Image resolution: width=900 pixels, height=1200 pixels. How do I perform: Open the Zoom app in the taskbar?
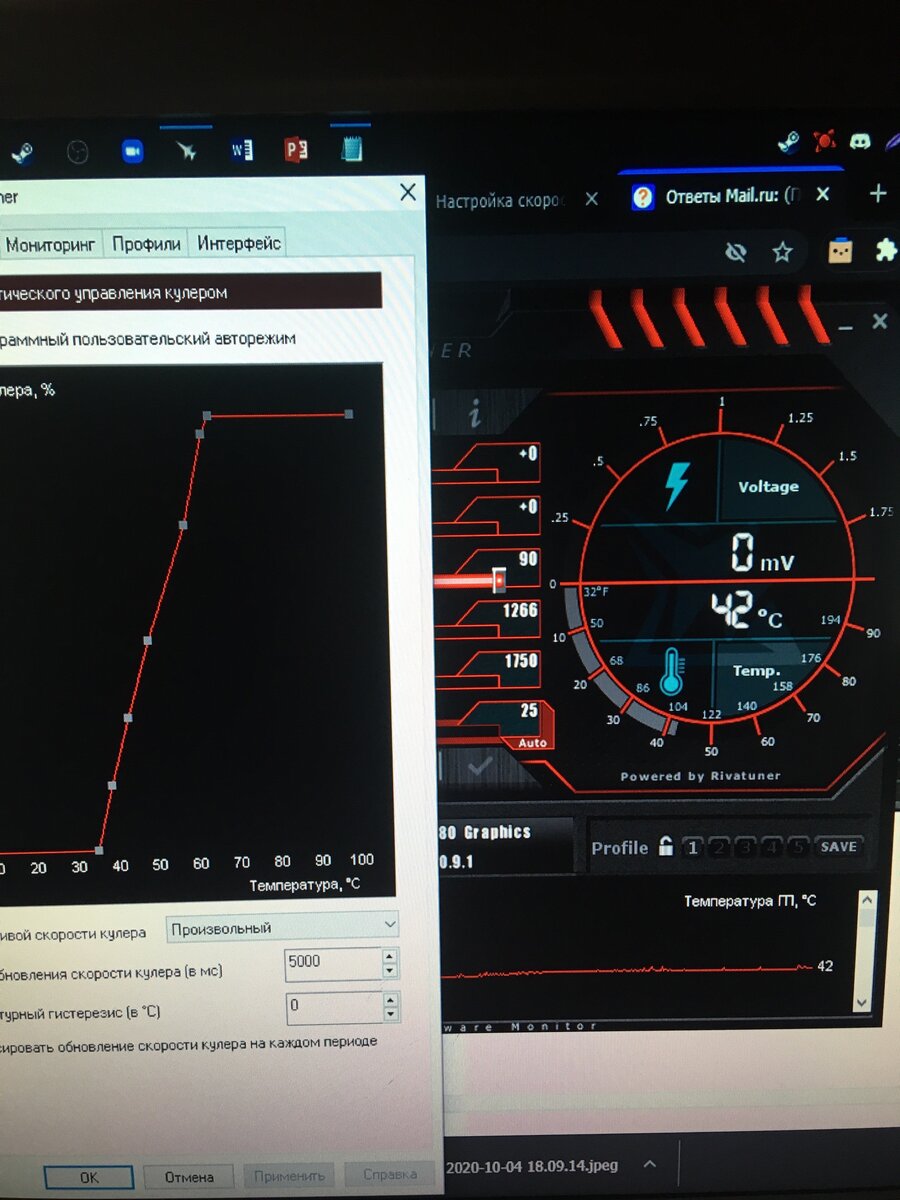pos(133,151)
